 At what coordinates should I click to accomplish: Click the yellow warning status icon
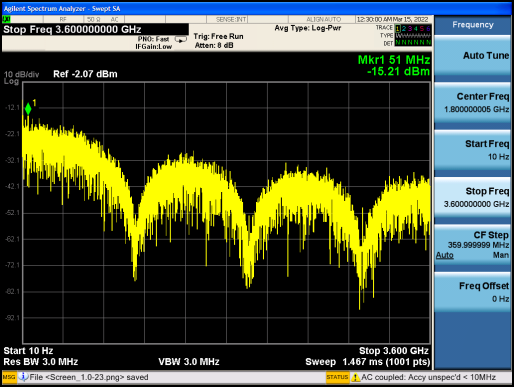pyautogui.click(x=356, y=377)
